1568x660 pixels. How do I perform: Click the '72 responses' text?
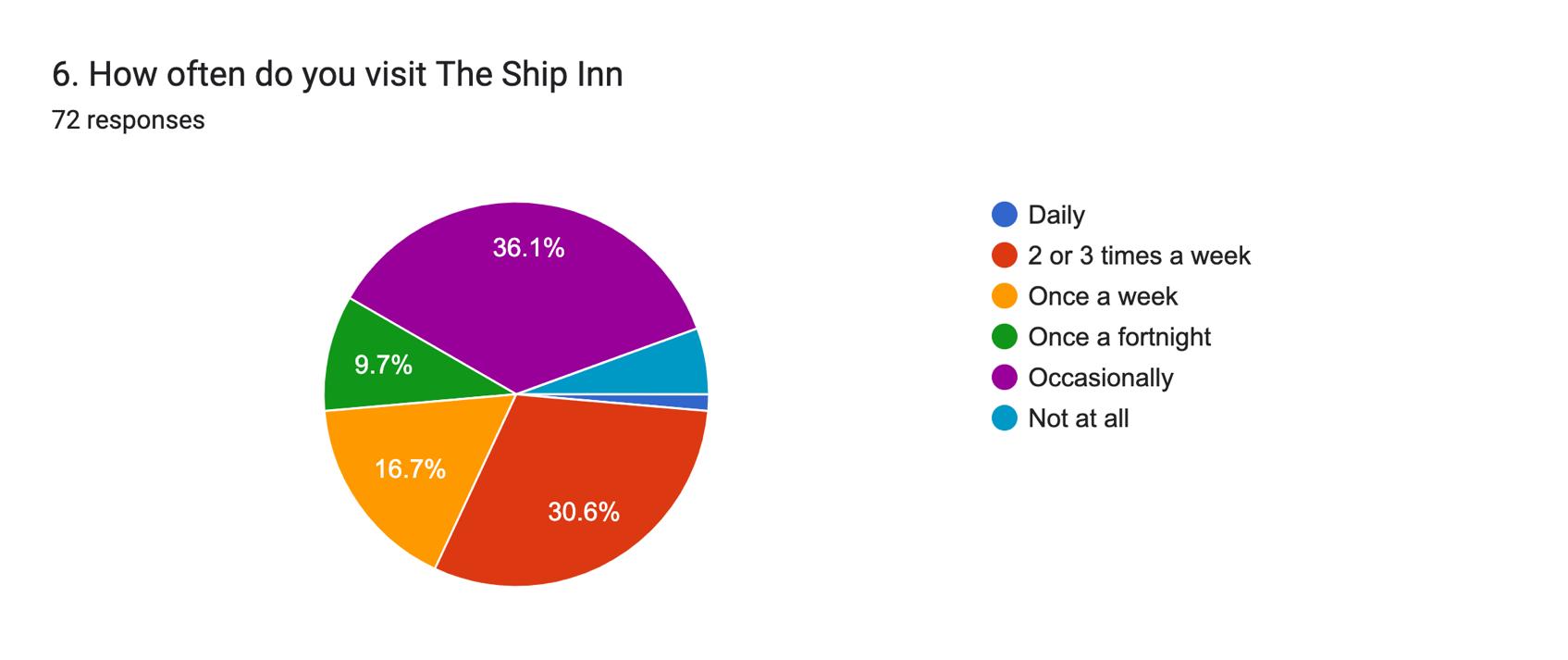click(129, 120)
